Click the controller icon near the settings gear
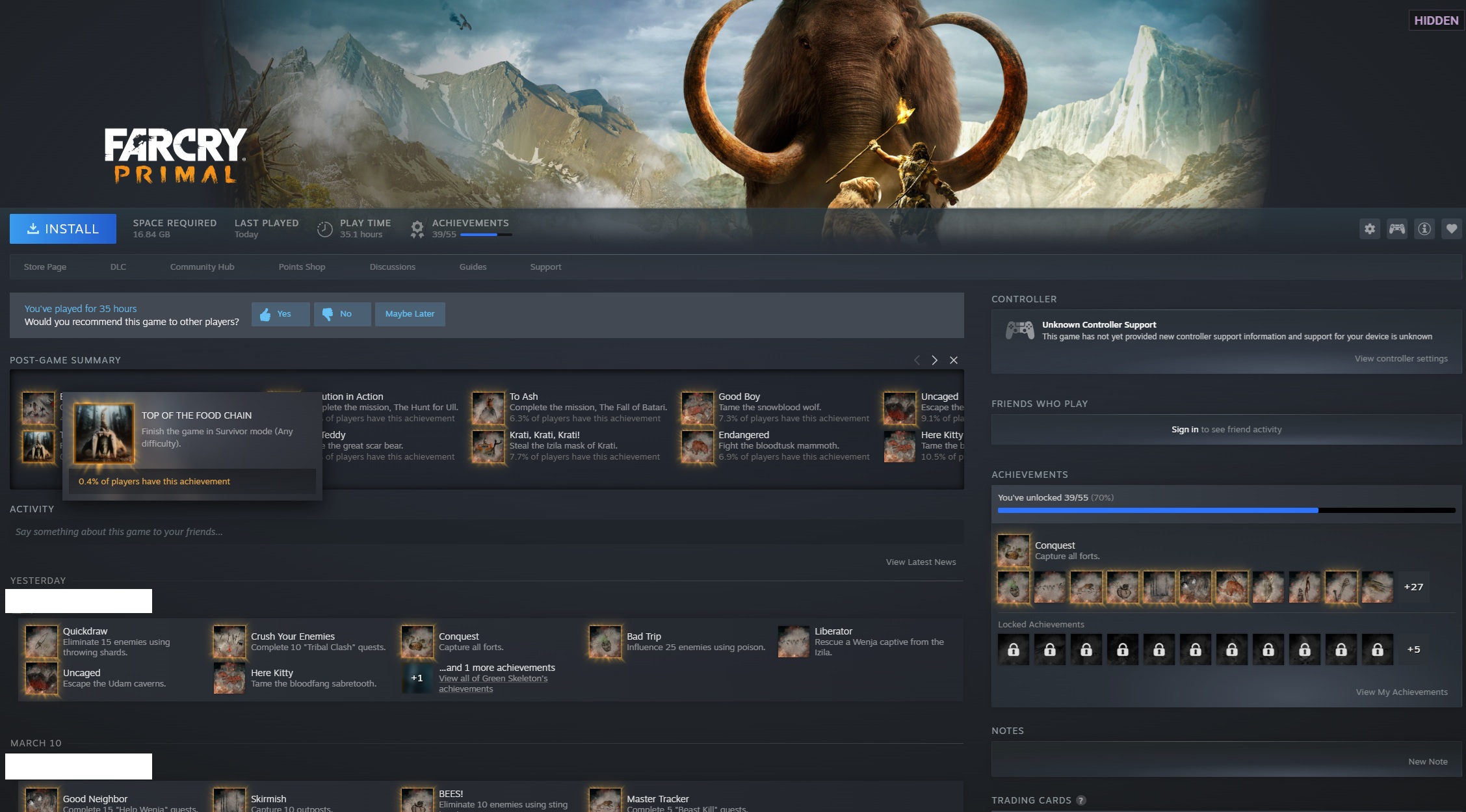 (1396, 229)
